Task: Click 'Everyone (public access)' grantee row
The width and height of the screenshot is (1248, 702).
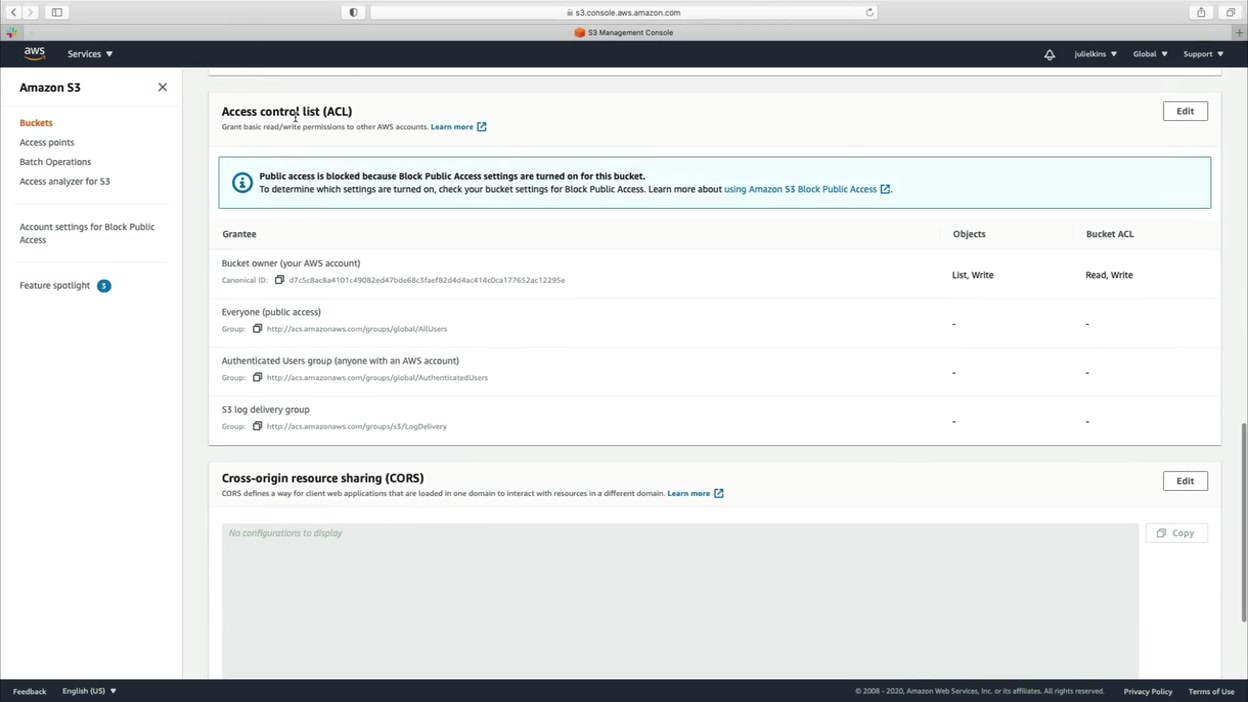Action: coord(714,323)
